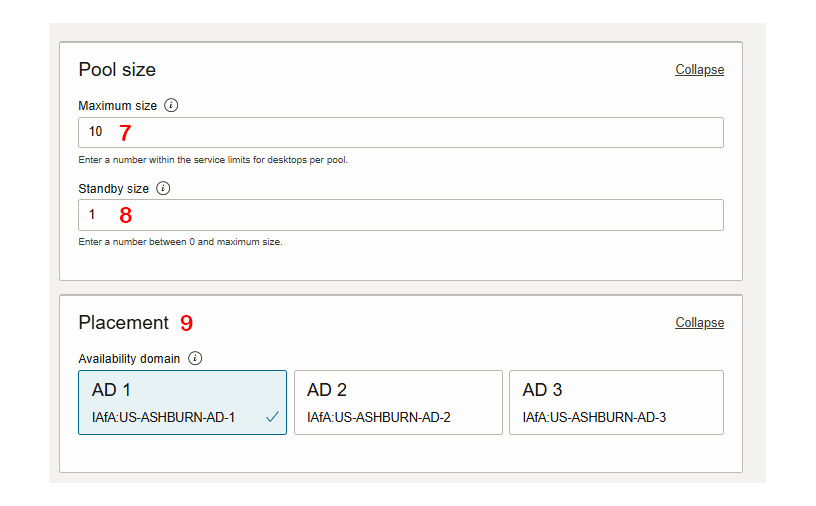Focus the Maximum size input field
The width and height of the screenshot is (816, 506).
click(x=401, y=132)
